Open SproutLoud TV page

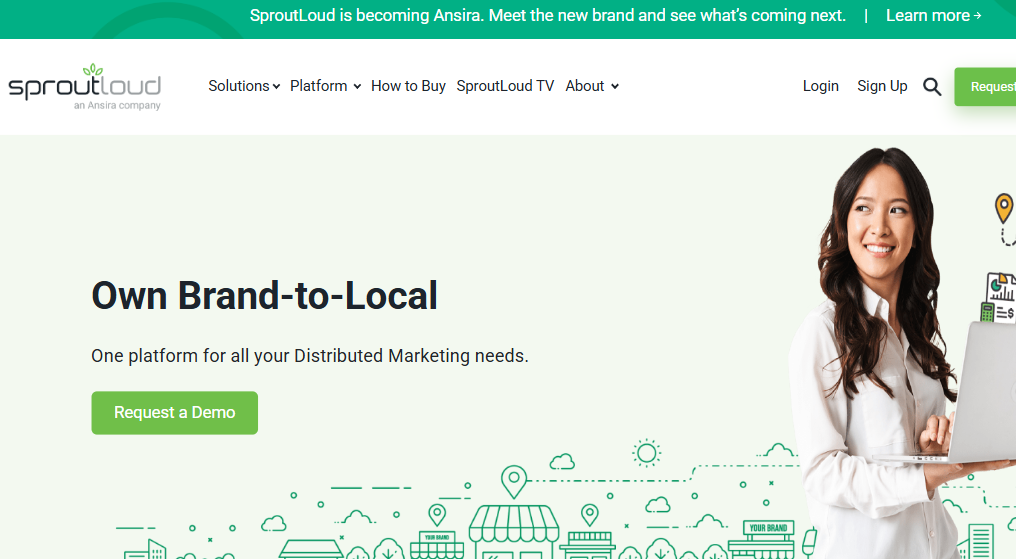(505, 86)
